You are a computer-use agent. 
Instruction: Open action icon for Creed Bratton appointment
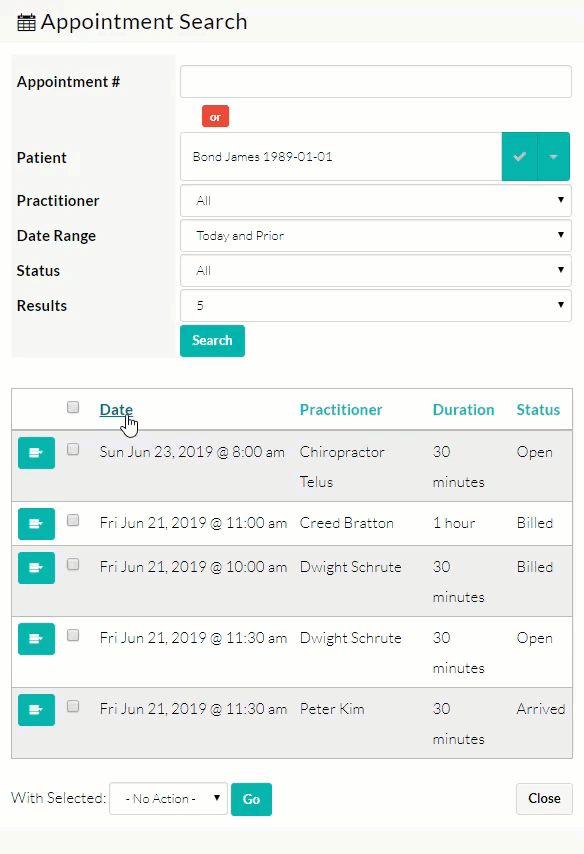pyautogui.click(x=36, y=523)
